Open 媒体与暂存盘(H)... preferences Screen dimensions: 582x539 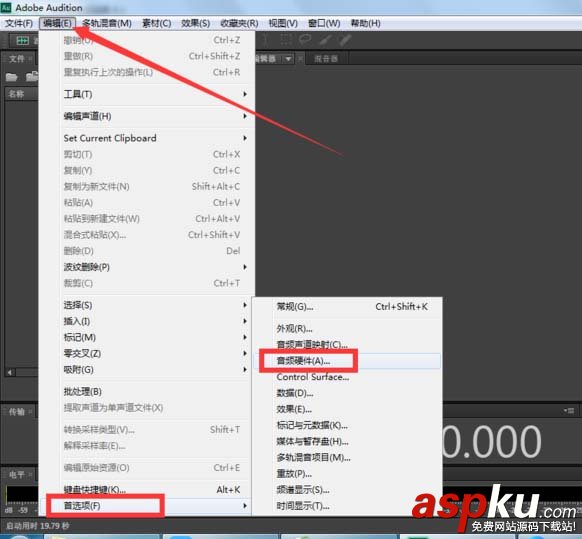coord(347,442)
